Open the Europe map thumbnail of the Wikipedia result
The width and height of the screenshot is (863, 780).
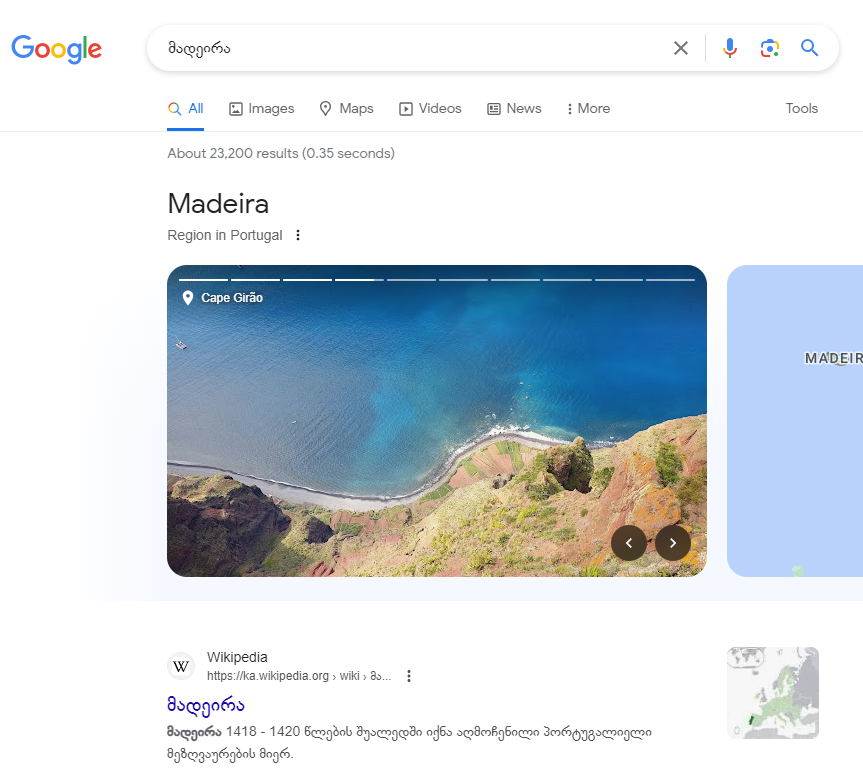point(773,692)
